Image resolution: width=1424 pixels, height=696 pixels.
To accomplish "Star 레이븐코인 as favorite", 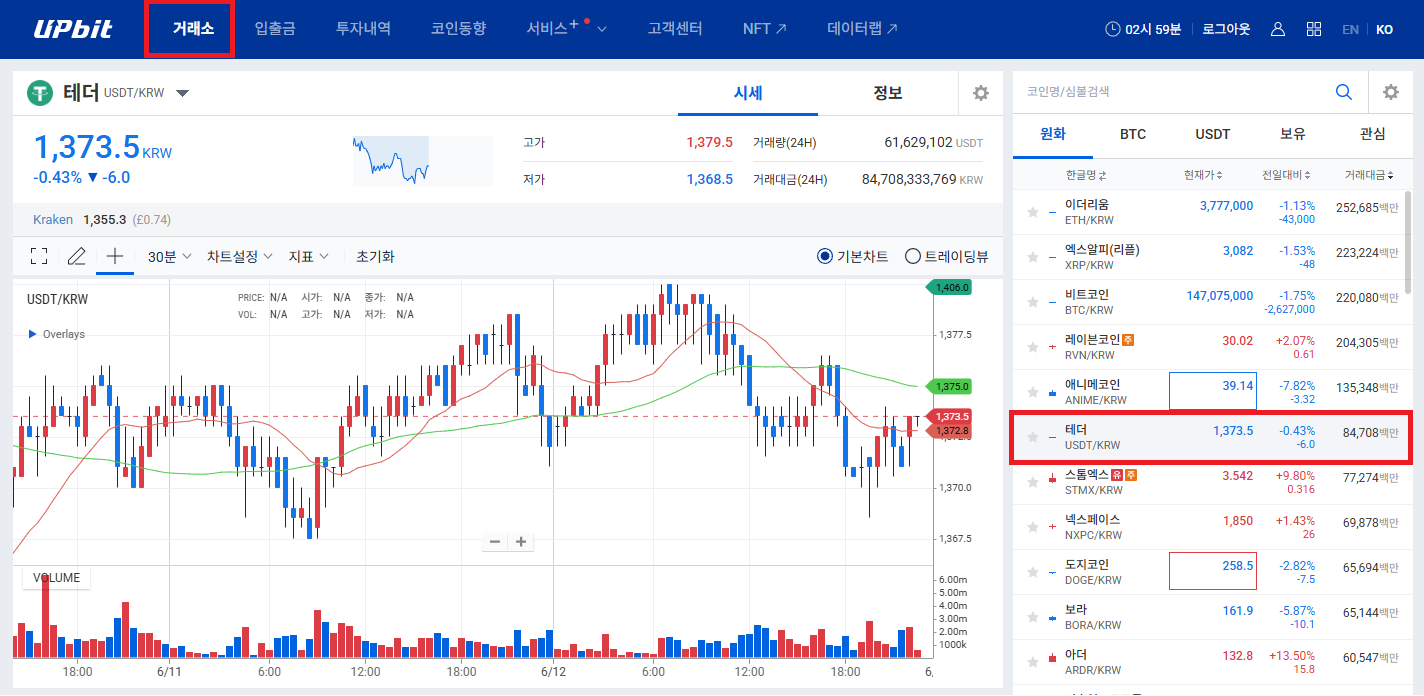I will pos(1033,347).
